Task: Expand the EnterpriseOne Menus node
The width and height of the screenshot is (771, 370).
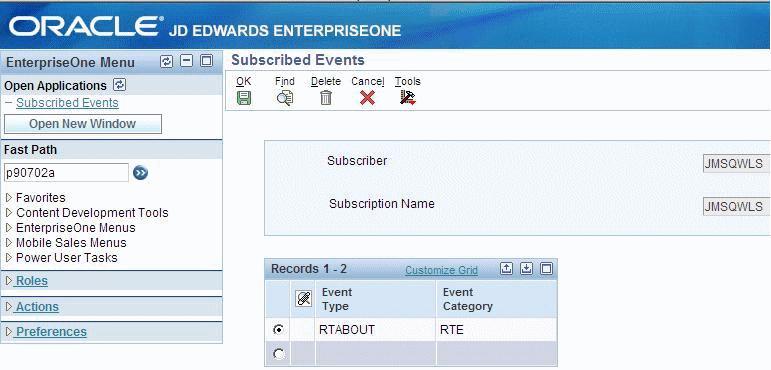Action: point(9,228)
